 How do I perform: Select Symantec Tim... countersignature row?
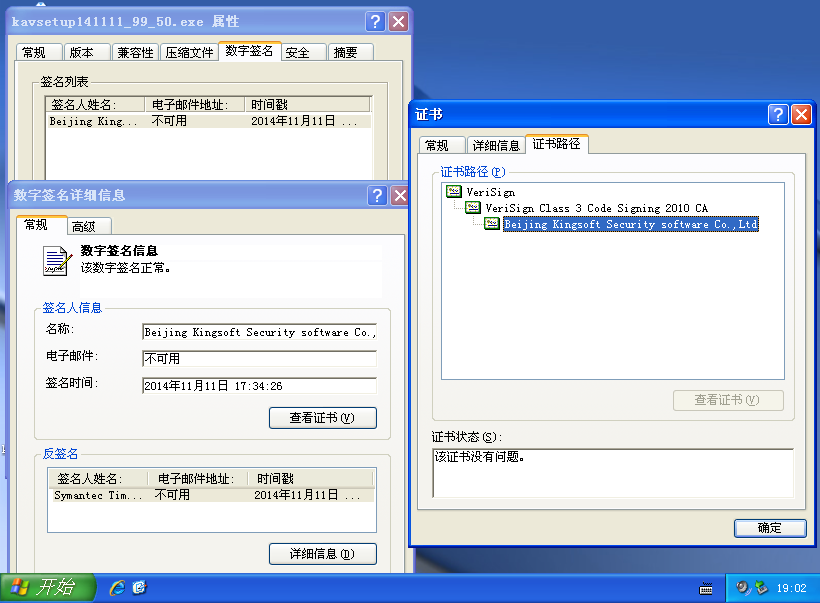point(211,495)
